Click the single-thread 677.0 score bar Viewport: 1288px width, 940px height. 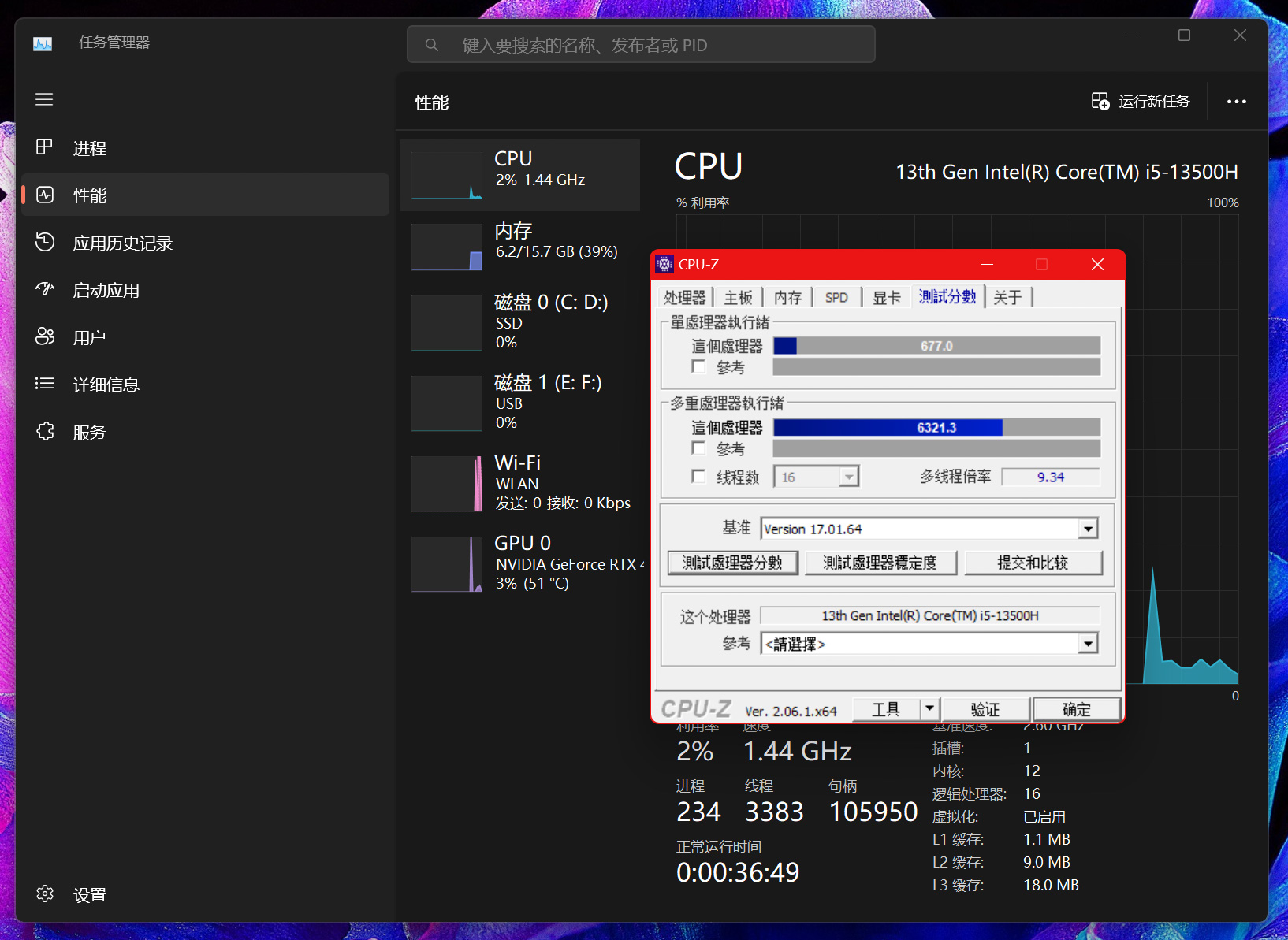point(937,346)
